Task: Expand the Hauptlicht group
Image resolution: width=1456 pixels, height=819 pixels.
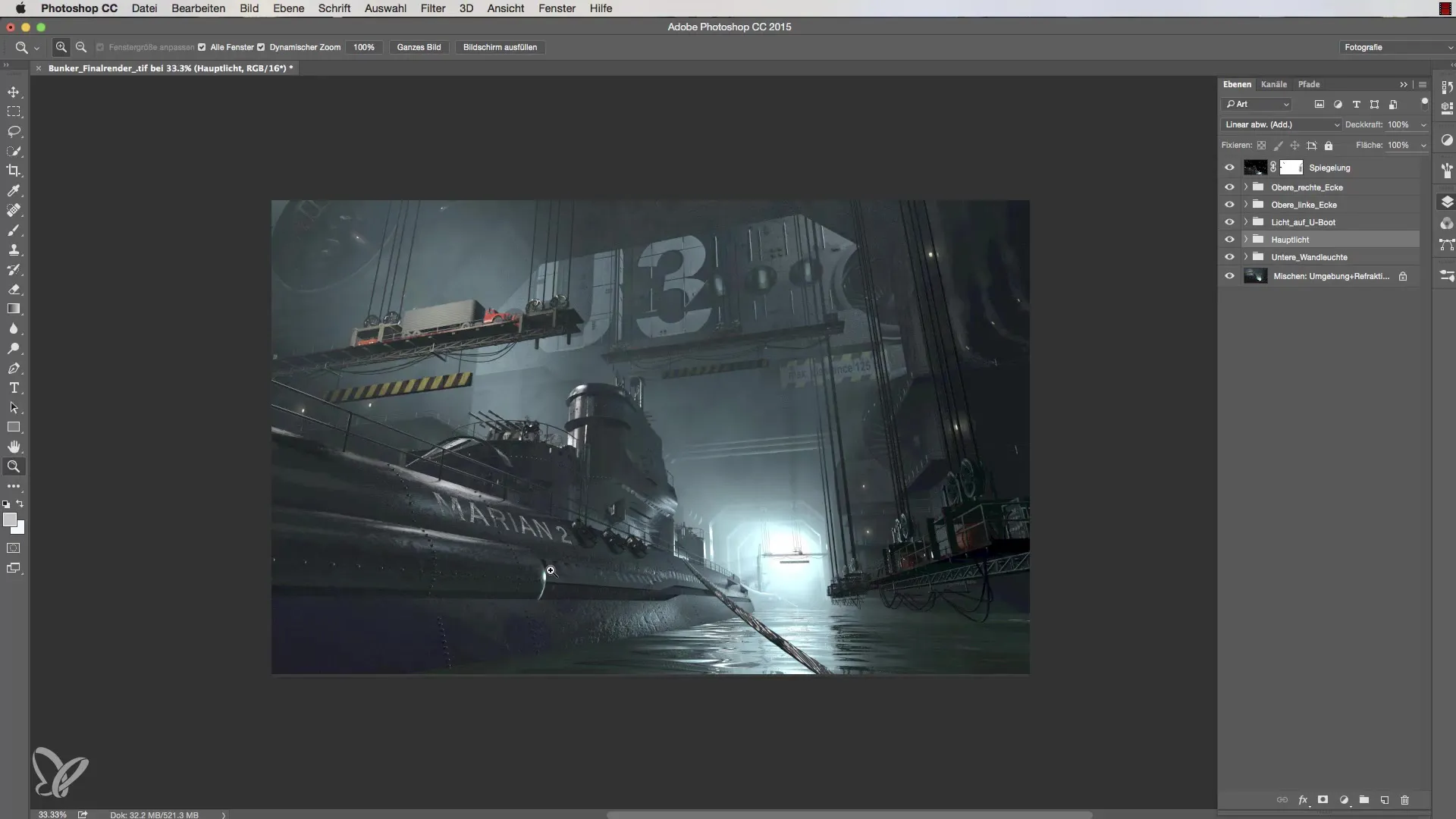Action: coord(1245,239)
